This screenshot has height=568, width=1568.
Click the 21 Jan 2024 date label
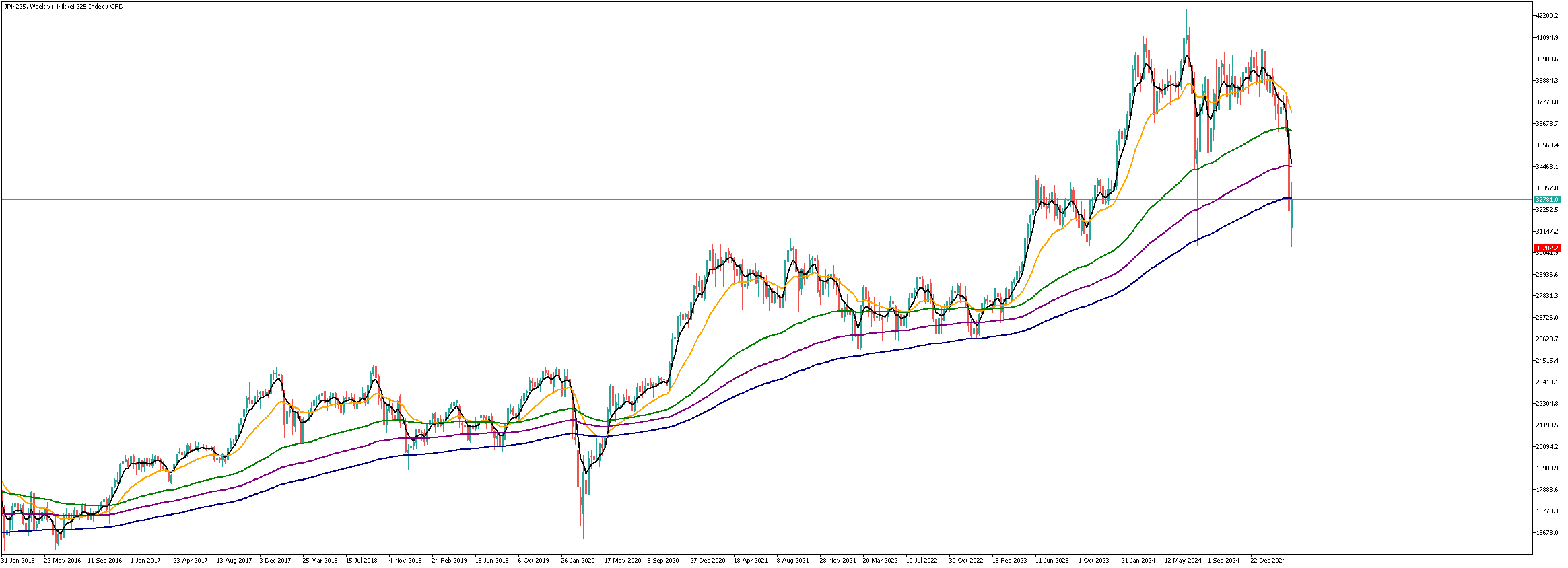1138,561
